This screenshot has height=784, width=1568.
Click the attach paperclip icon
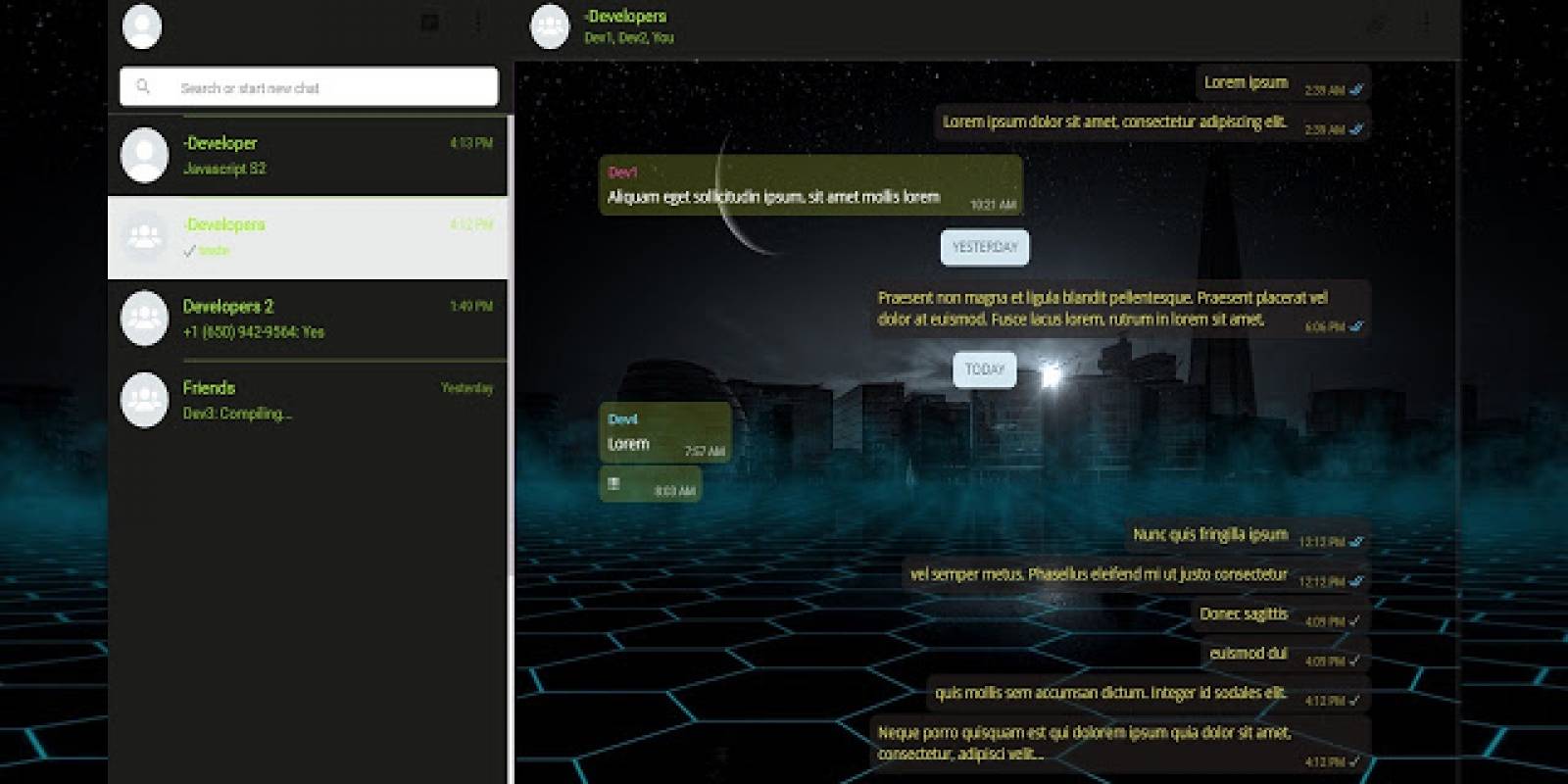pyautogui.click(x=1378, y=24)
